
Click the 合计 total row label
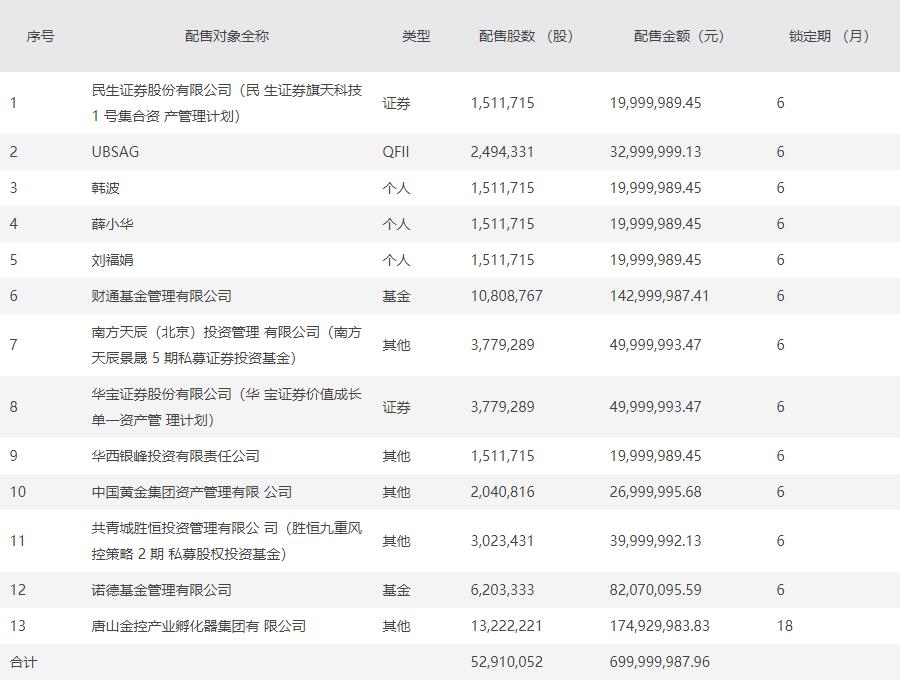(24, 662)
